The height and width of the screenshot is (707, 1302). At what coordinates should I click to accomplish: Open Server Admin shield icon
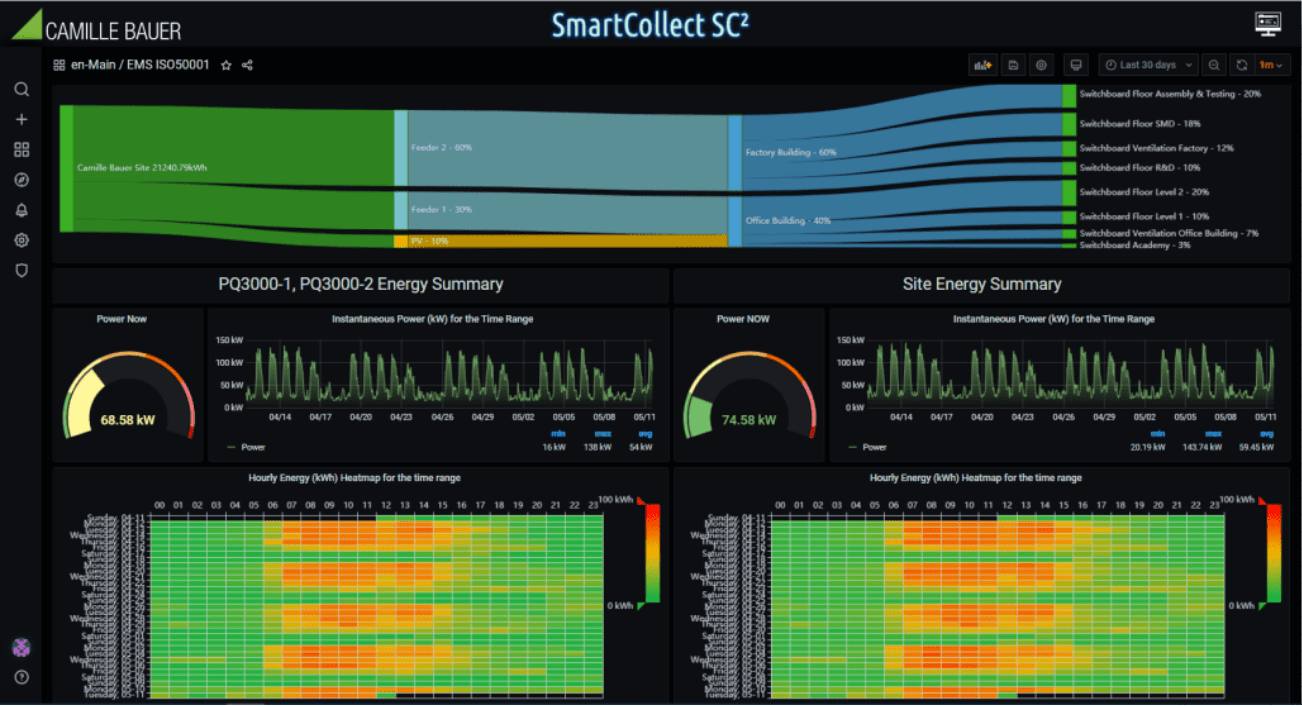[x=21, y=270]
